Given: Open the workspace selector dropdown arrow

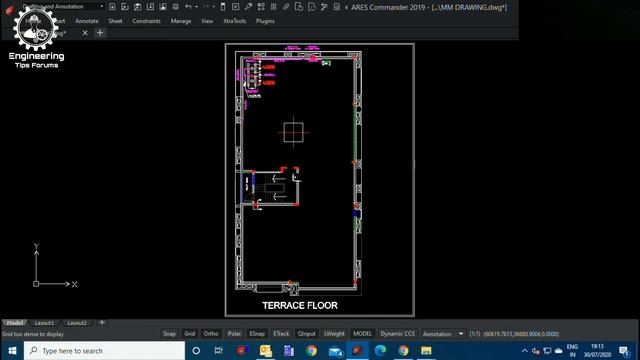Looking at the screenshot, I should [102, 7].
